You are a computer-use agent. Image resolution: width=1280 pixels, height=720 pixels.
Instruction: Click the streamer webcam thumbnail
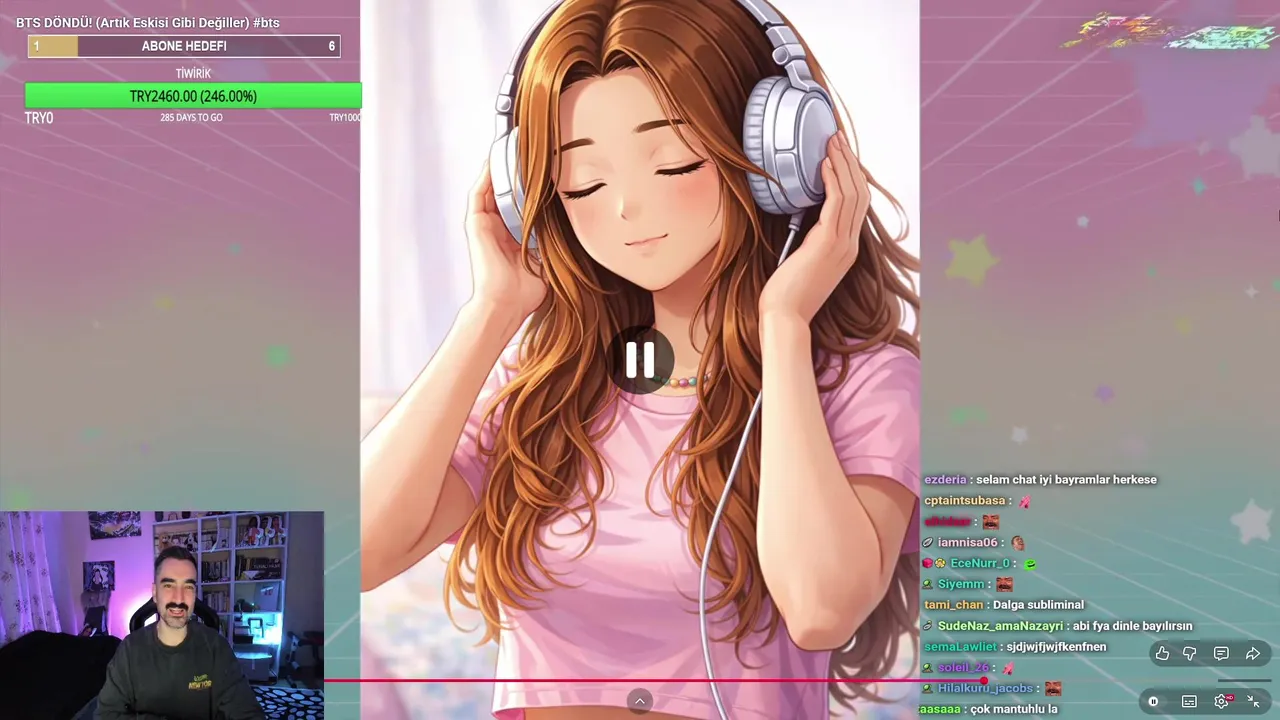point(162,615)
